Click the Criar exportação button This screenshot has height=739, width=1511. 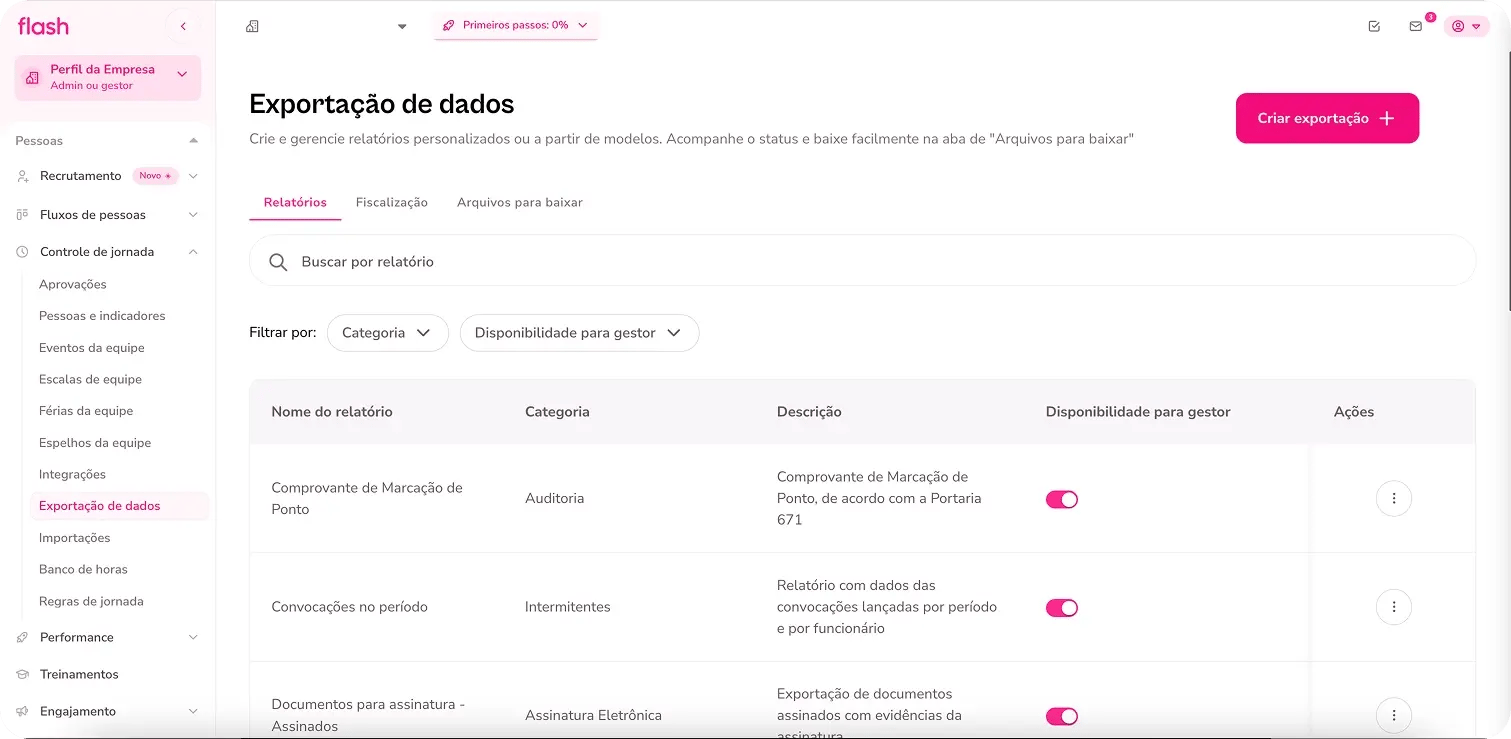tap(1327, 117)
